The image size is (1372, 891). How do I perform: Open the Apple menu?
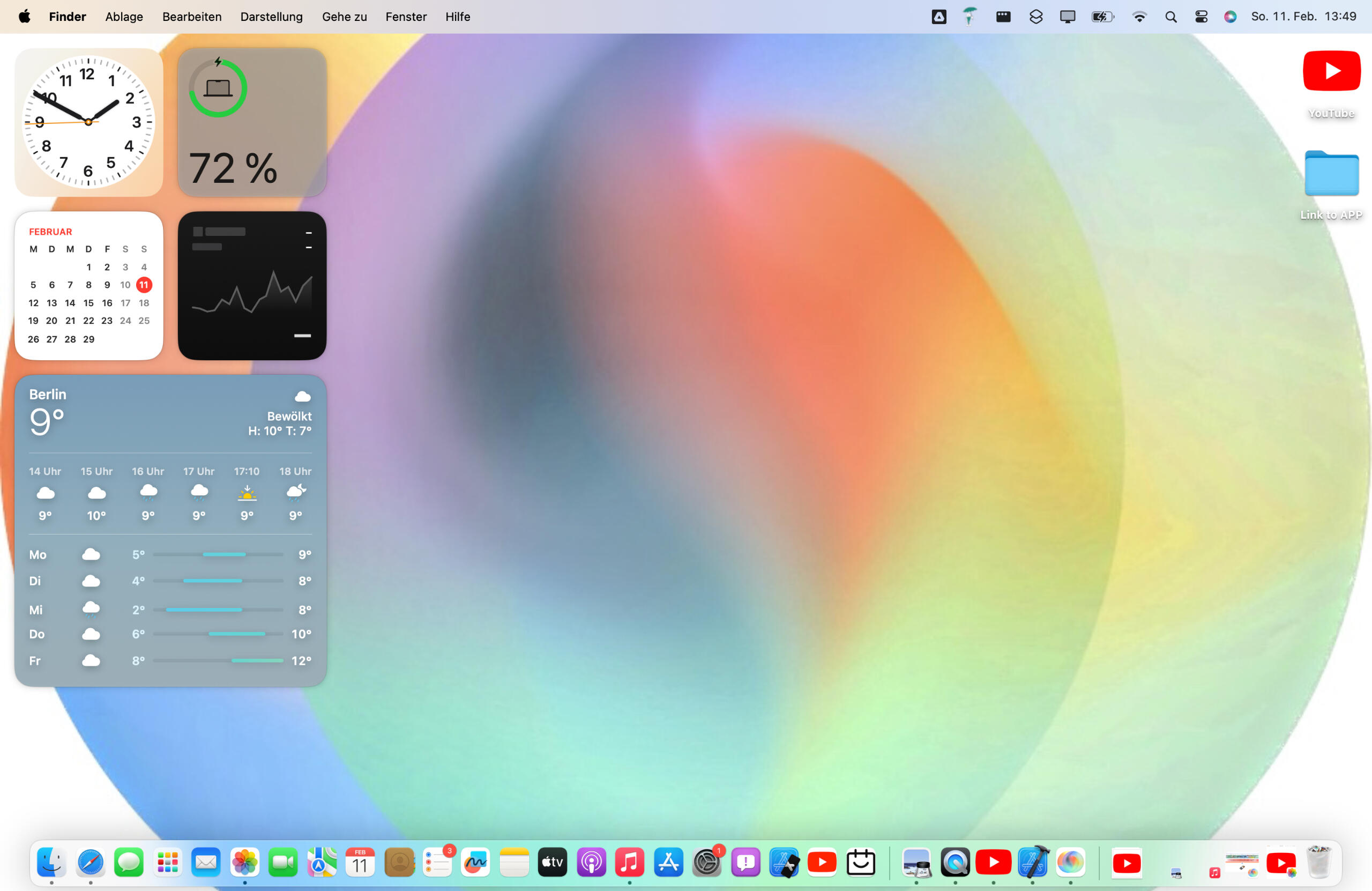pyautogui.click(x=24, y=17)
